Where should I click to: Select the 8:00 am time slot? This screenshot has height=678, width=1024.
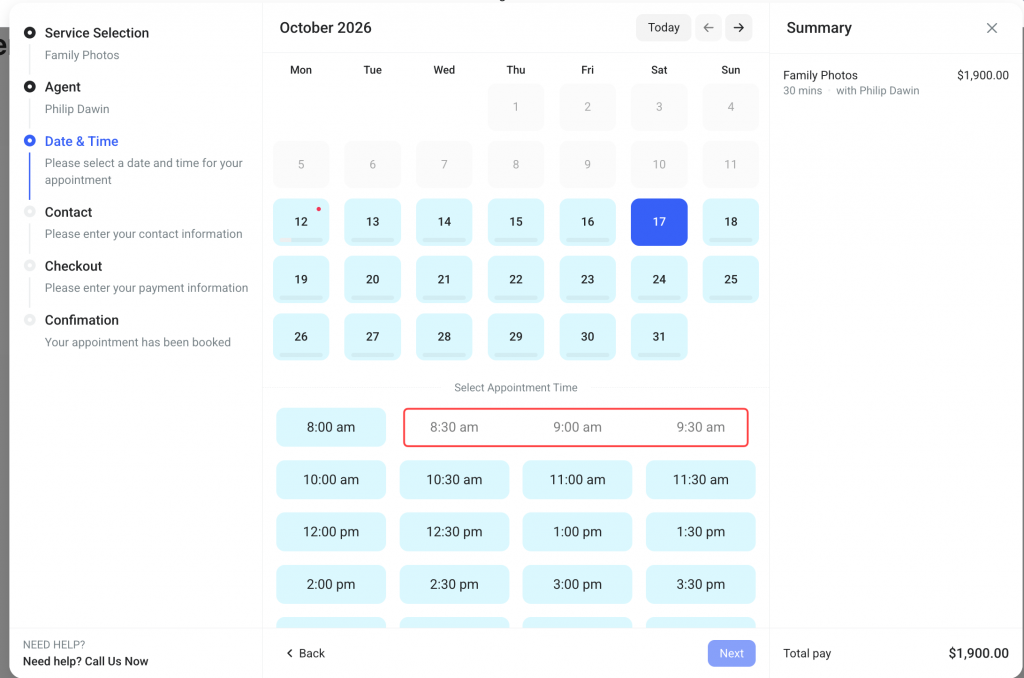coord(331,427)
